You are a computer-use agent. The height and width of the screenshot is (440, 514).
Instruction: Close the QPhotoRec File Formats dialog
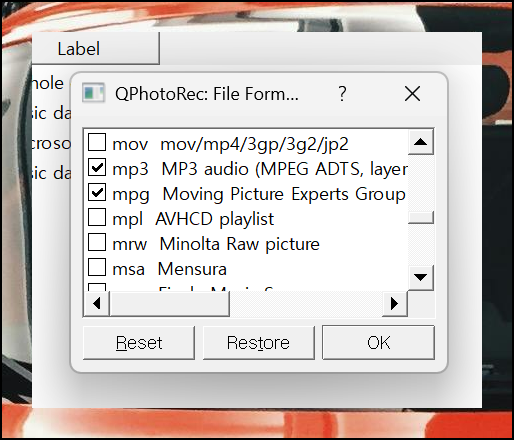pyautogui.click(x=412, y=94)
